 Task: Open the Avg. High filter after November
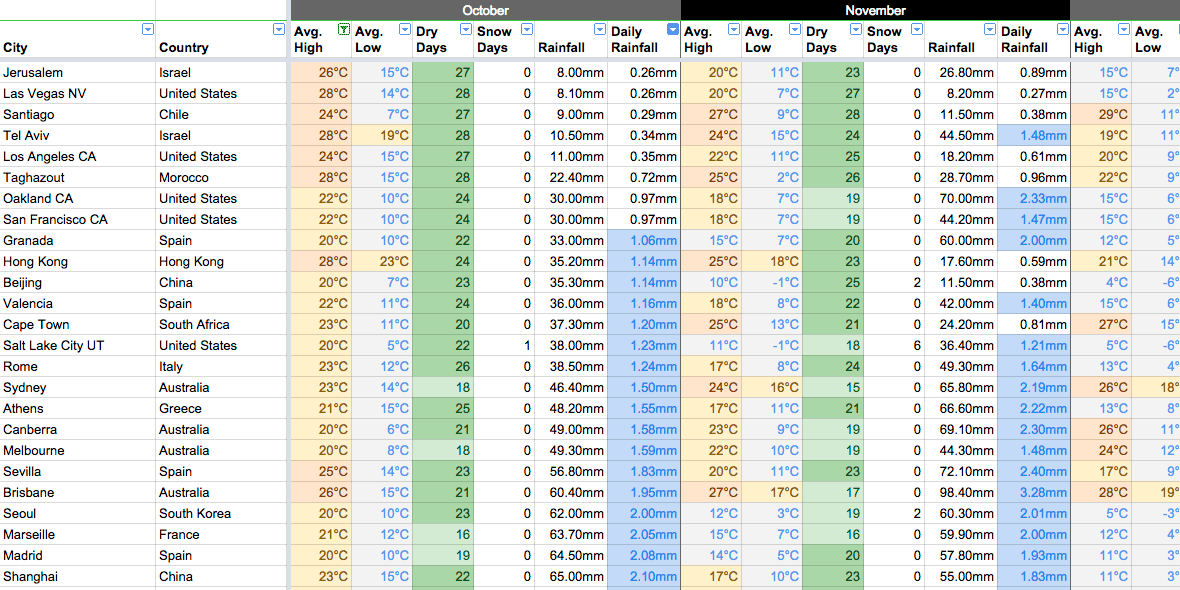(x=1124, y=29)
